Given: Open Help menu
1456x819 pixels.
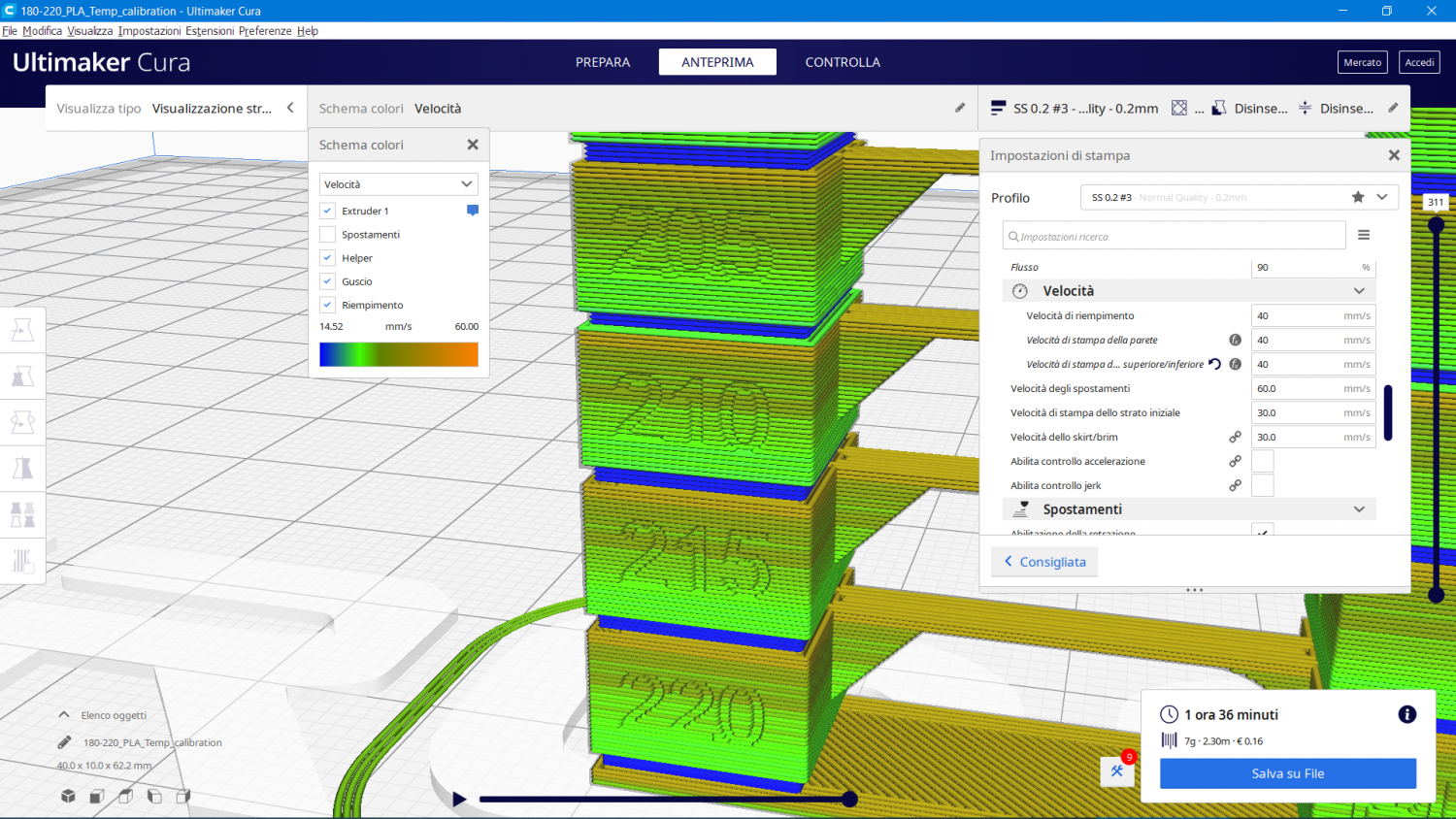Looking at the screenshot, I should click(x=308, y=31).
